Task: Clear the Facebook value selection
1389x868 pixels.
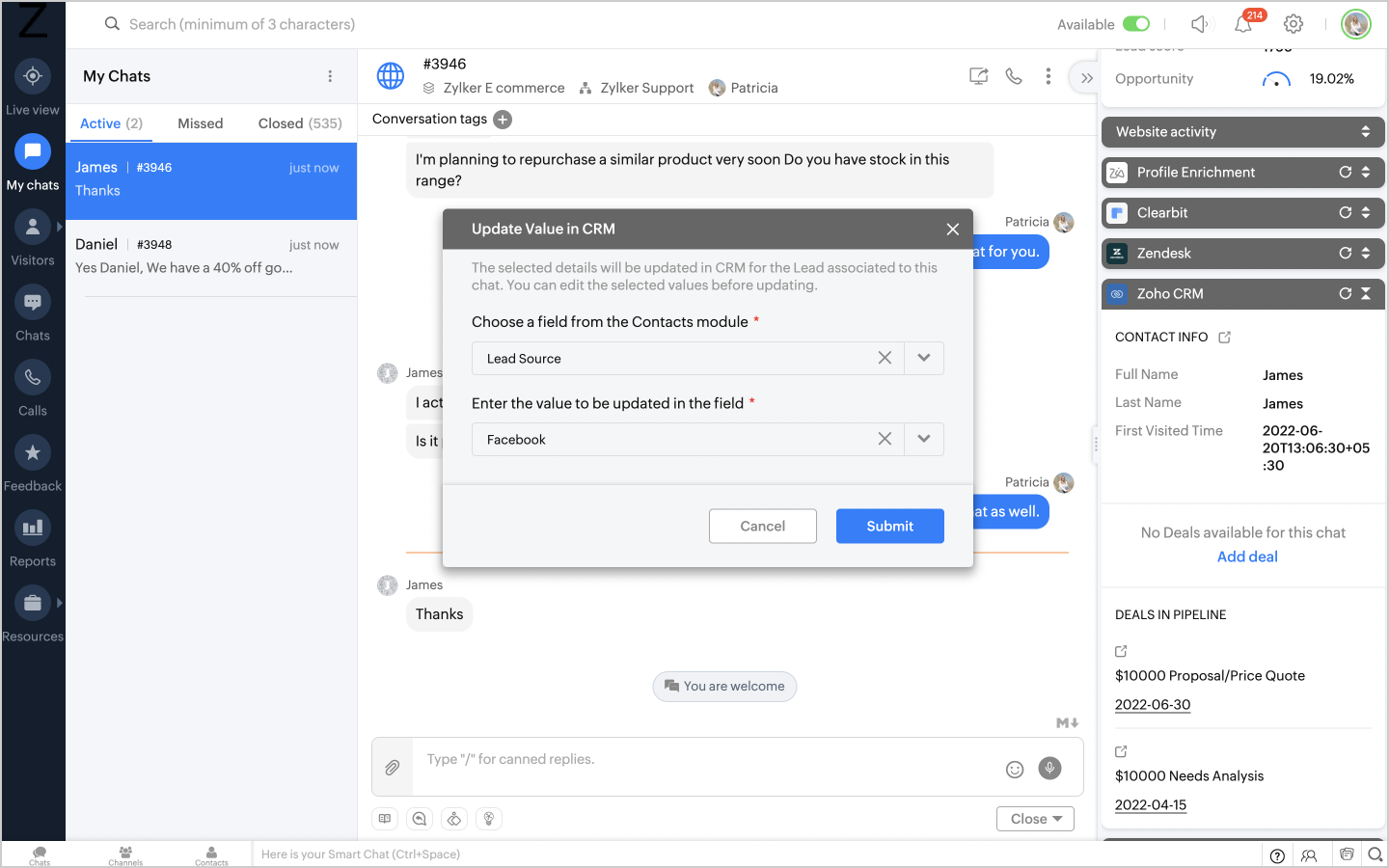Action: (885, 439)
